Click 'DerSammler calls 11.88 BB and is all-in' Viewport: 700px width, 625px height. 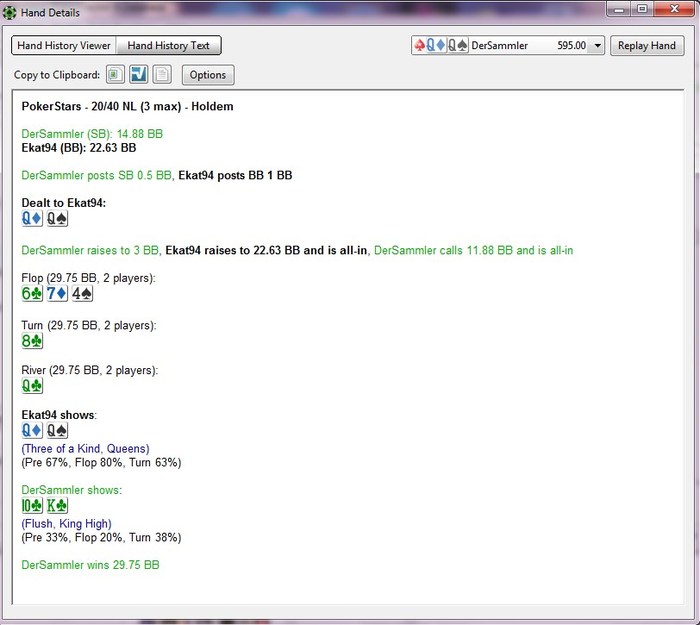473,250
